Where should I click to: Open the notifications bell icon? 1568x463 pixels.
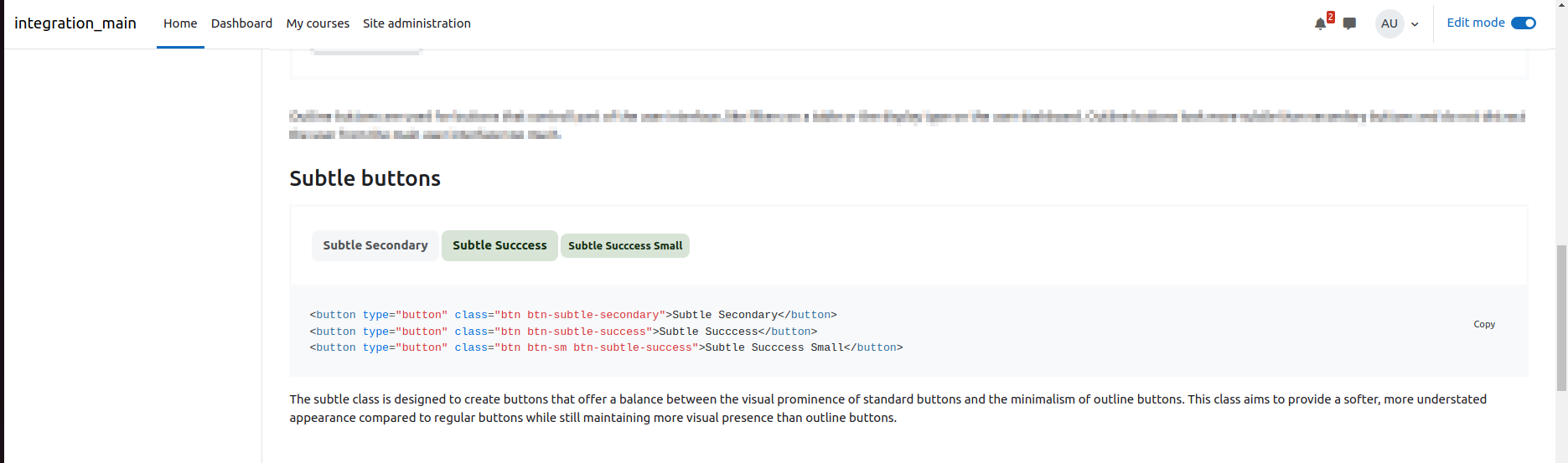pos(1320,23)
